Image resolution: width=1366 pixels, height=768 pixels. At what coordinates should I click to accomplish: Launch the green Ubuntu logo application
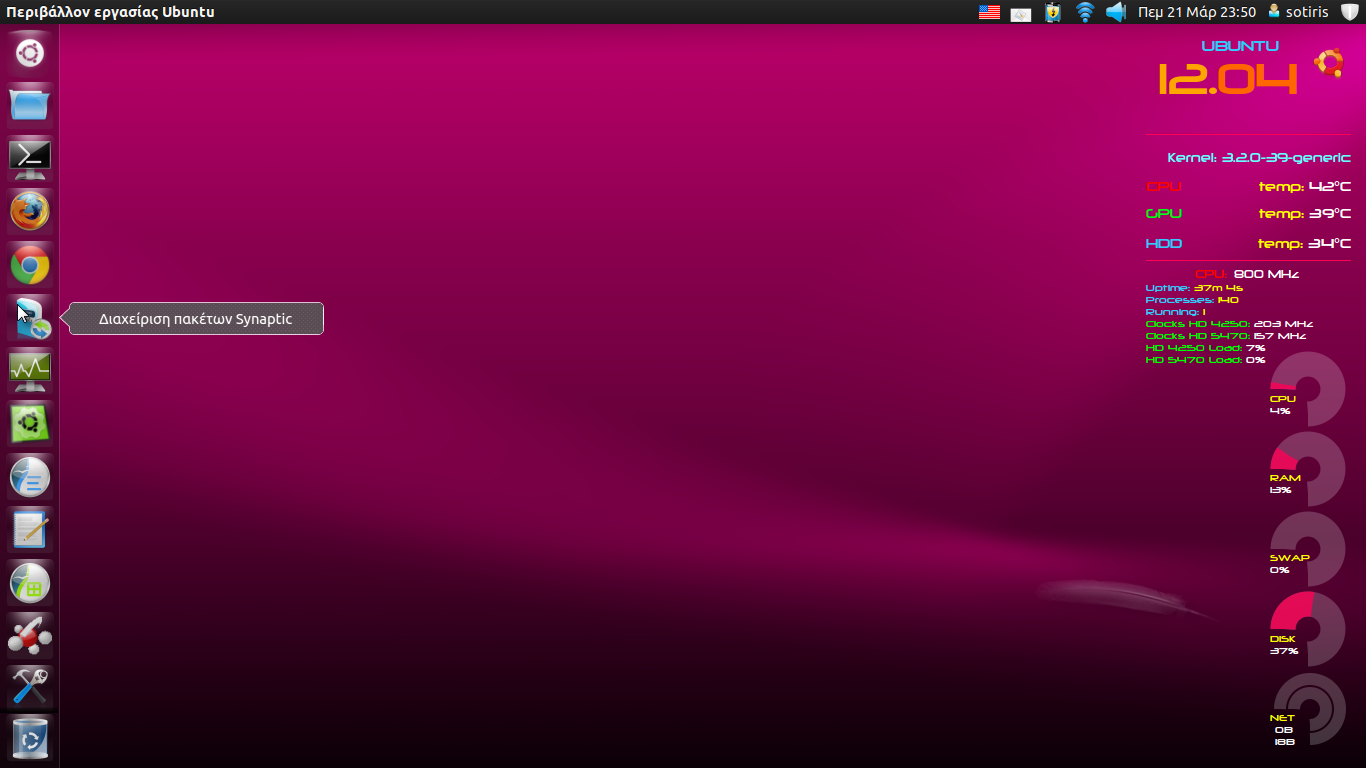30,424
